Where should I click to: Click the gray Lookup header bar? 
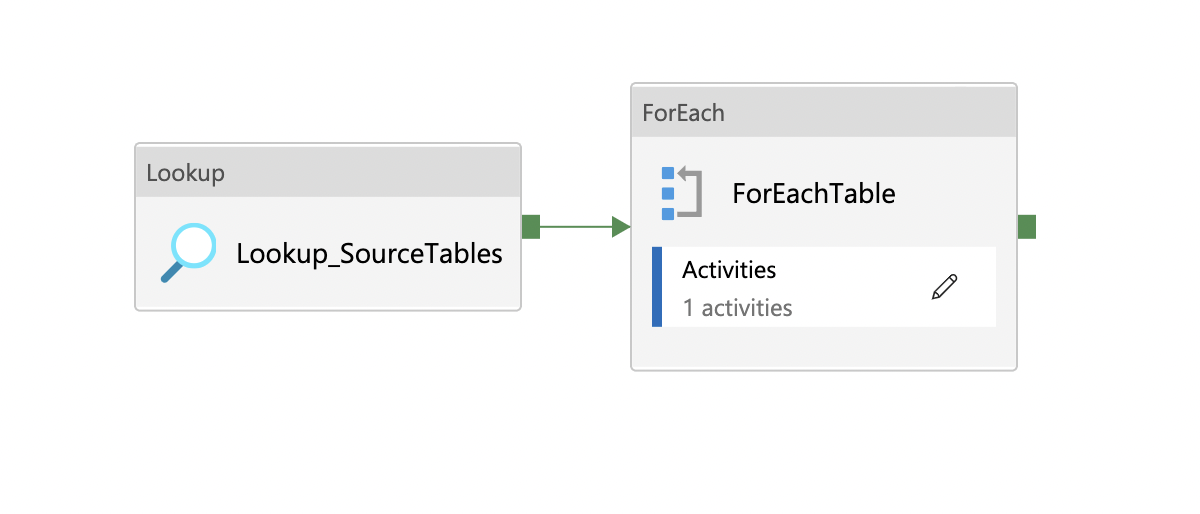[328, 172]
